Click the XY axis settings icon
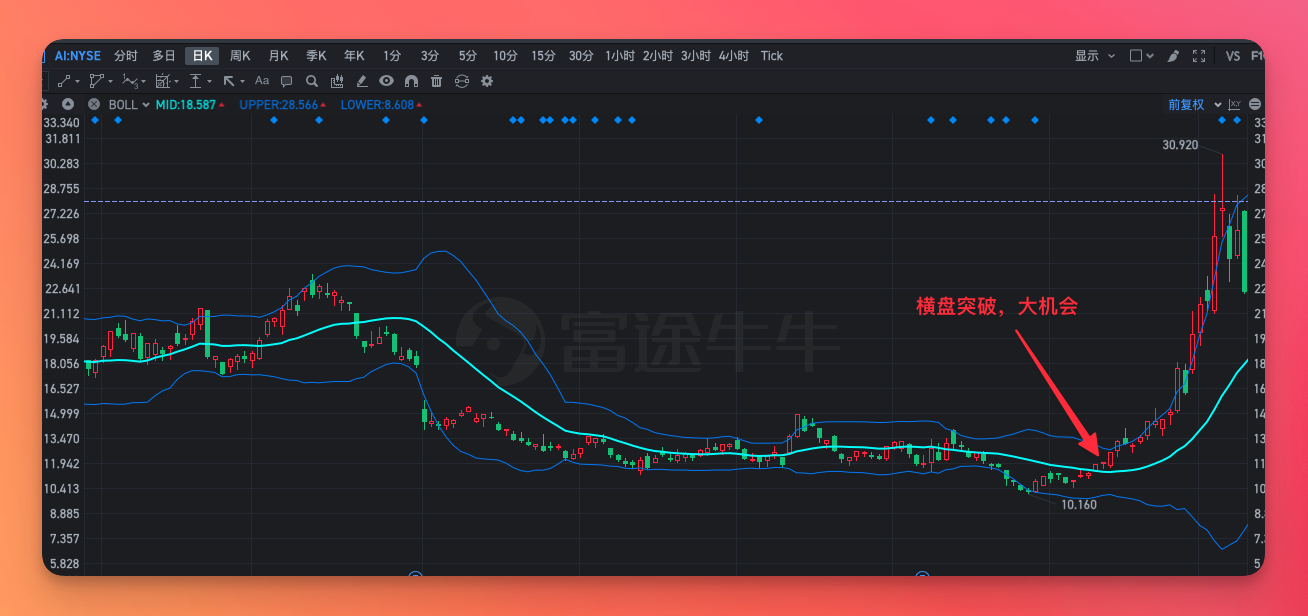 (x=1235, y=104)
